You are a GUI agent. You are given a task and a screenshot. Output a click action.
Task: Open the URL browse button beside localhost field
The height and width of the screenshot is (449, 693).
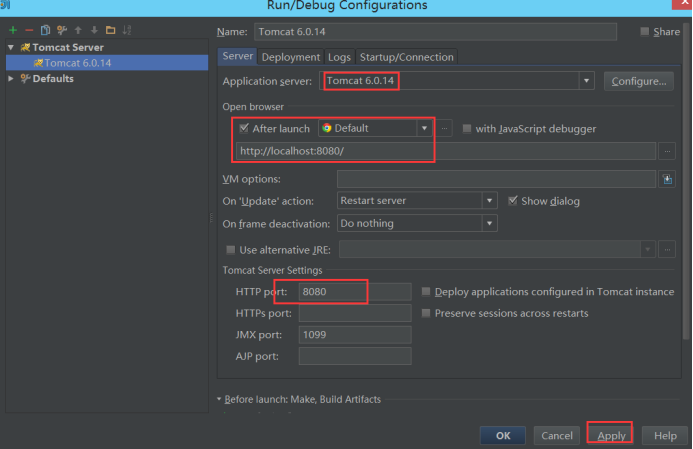click(667, 151)
